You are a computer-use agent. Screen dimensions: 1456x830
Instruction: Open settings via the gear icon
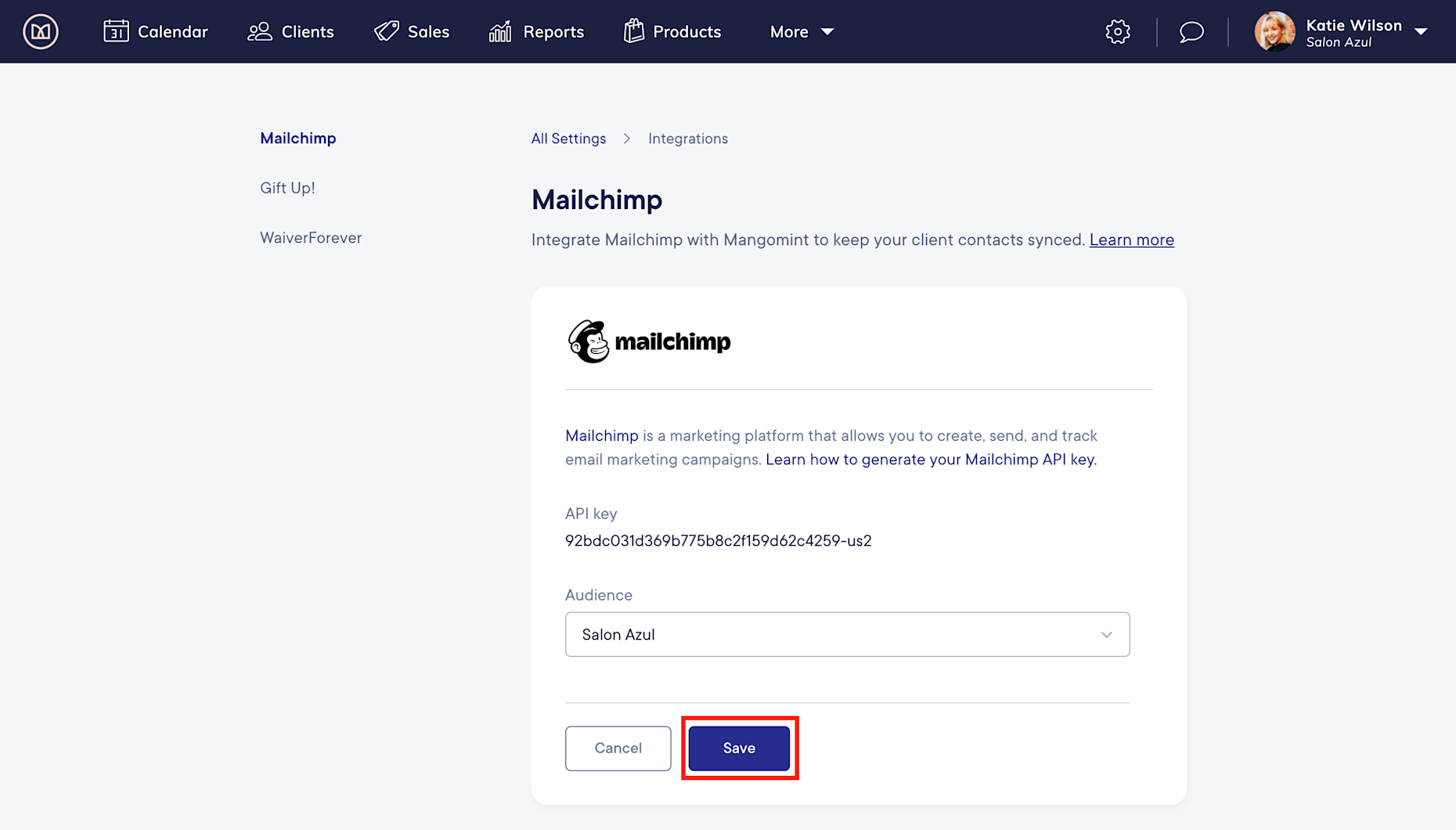1118,31
